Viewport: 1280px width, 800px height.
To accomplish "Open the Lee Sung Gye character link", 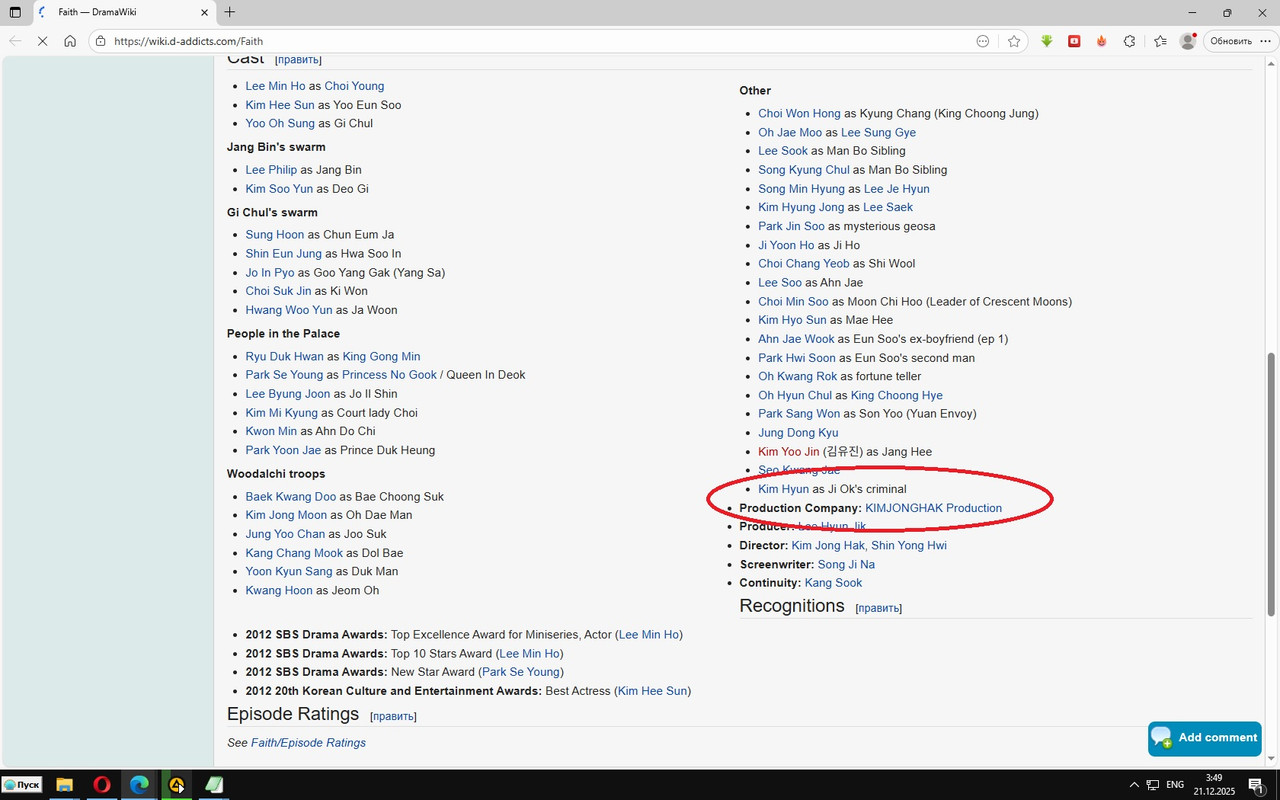I will (x=878, y=133).
